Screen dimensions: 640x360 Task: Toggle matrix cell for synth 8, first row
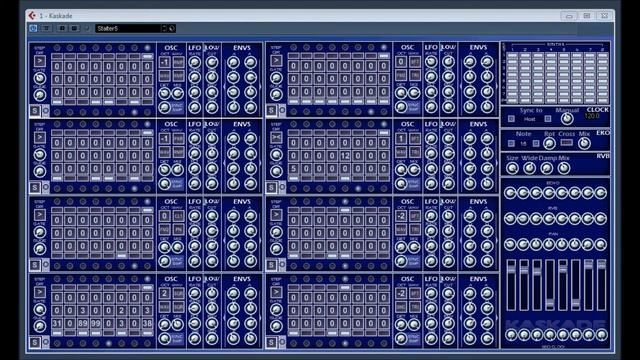click(603, 56)
